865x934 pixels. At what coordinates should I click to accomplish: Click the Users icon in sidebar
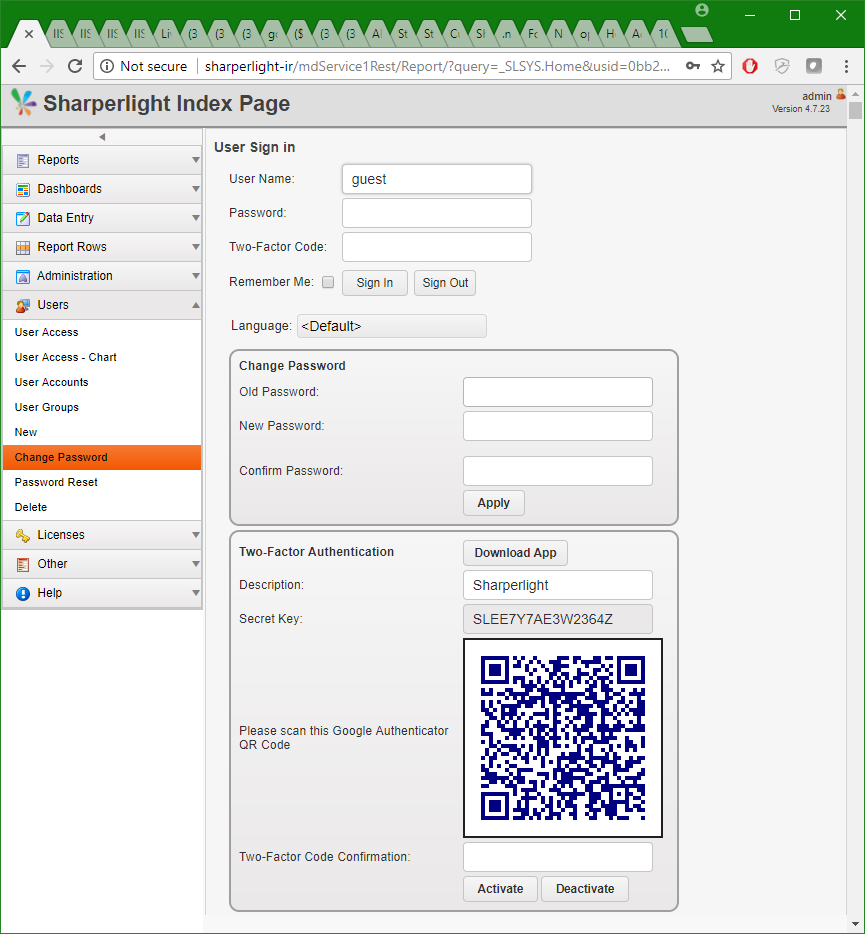23,306
